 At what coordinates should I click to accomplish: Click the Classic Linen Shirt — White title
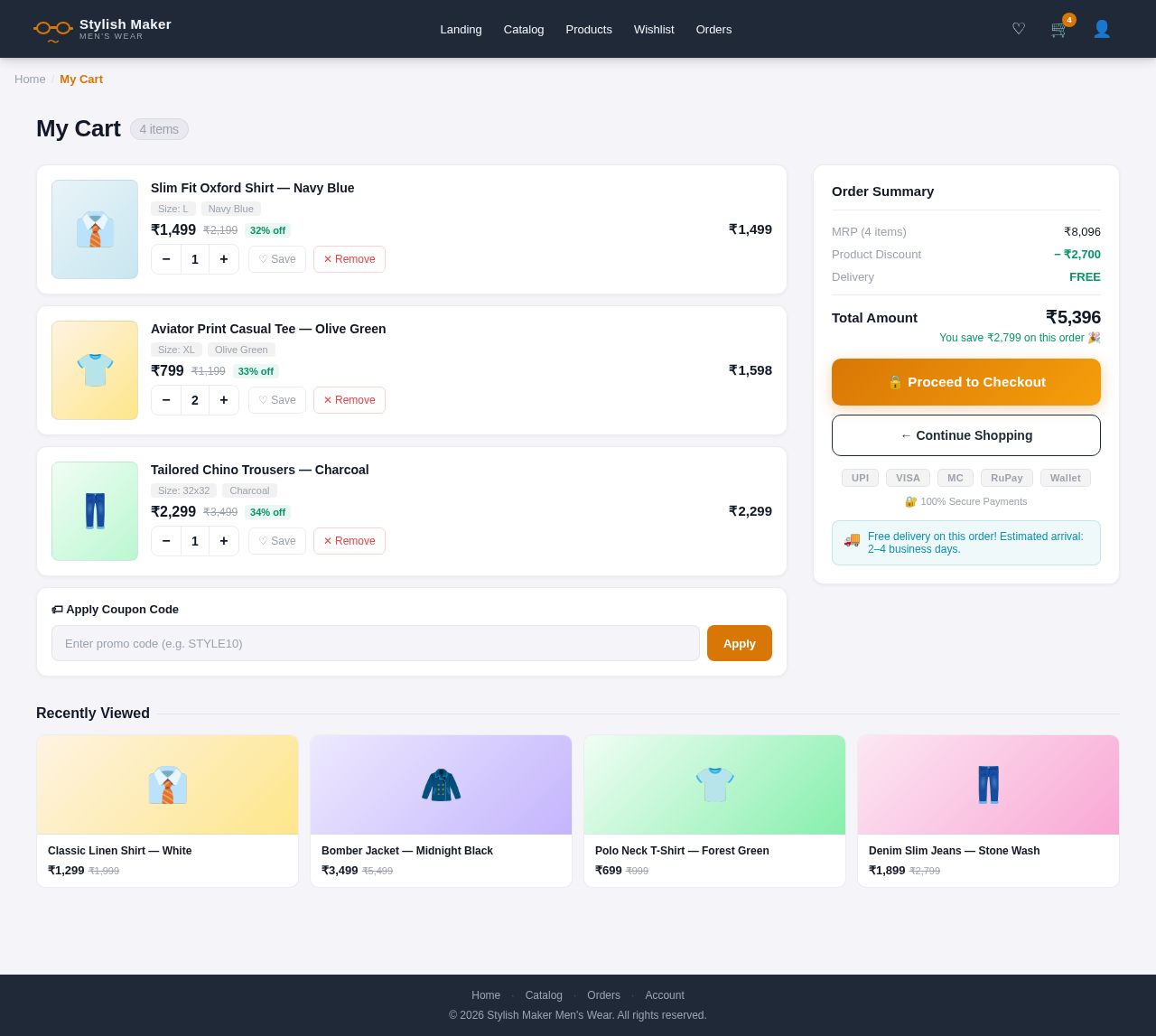(119, 851)
